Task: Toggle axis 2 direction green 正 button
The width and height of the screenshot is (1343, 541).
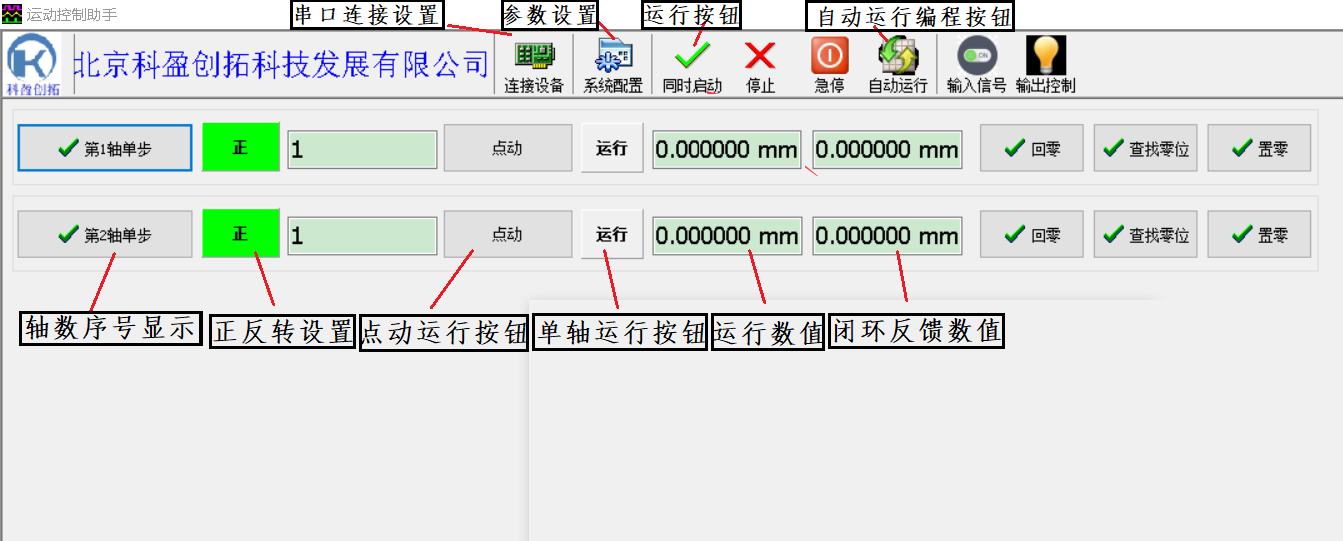Action: coord(240,235)
